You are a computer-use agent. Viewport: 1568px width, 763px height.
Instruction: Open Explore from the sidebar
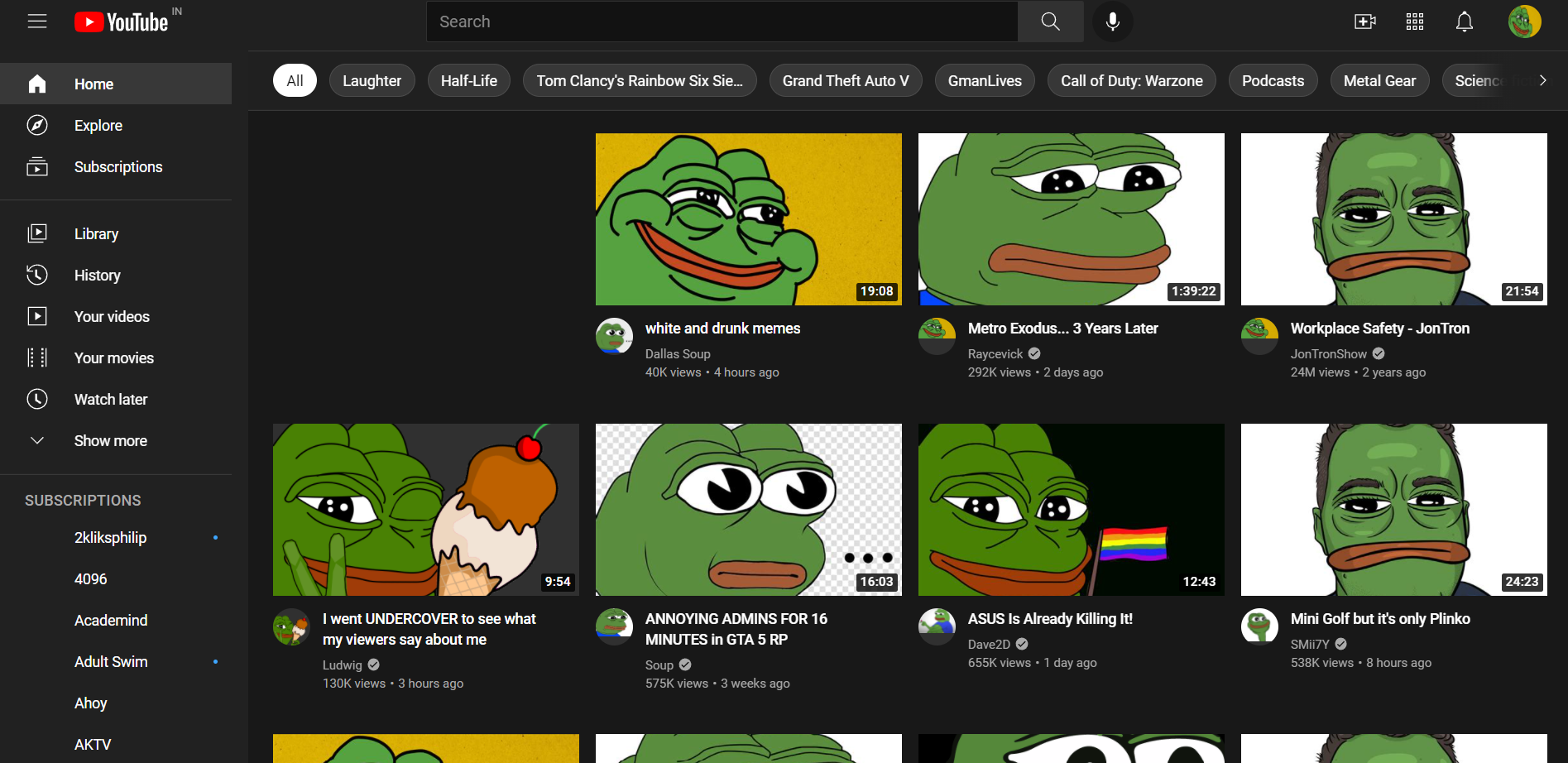(98, 125)
